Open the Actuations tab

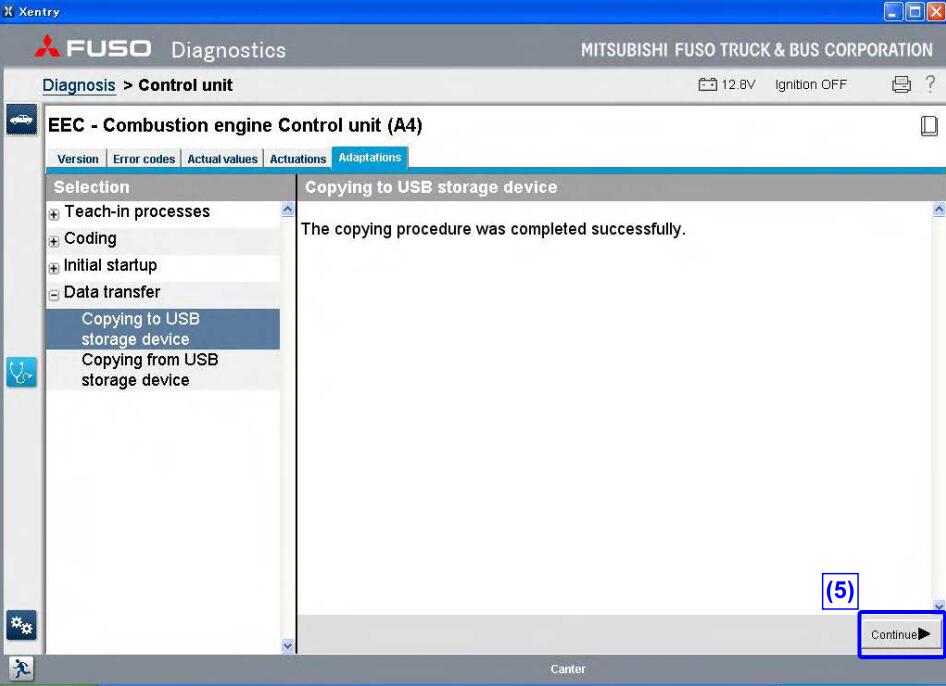tap(297, 159)
